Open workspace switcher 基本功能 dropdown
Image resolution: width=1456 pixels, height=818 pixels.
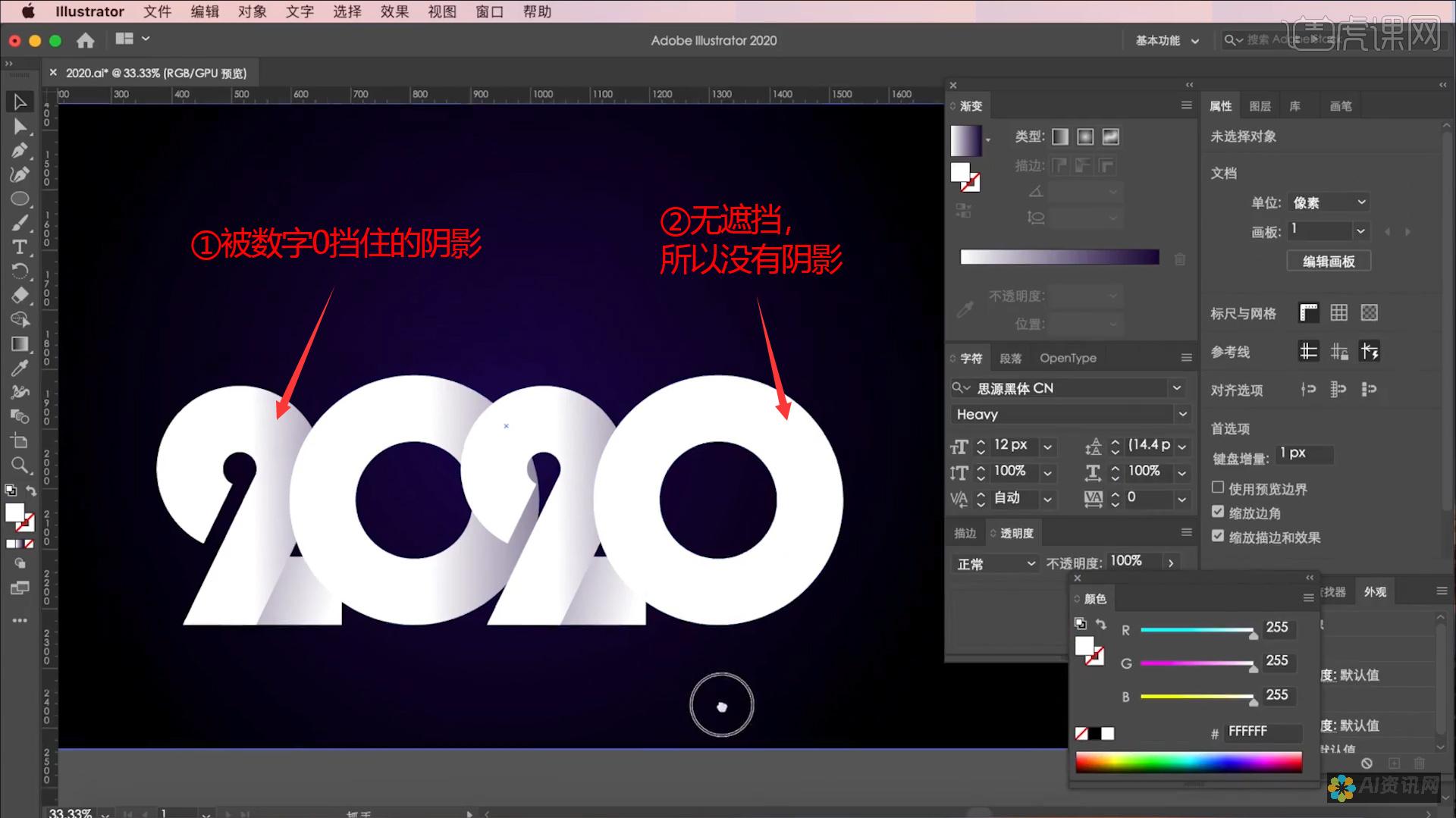(1167, 40)
